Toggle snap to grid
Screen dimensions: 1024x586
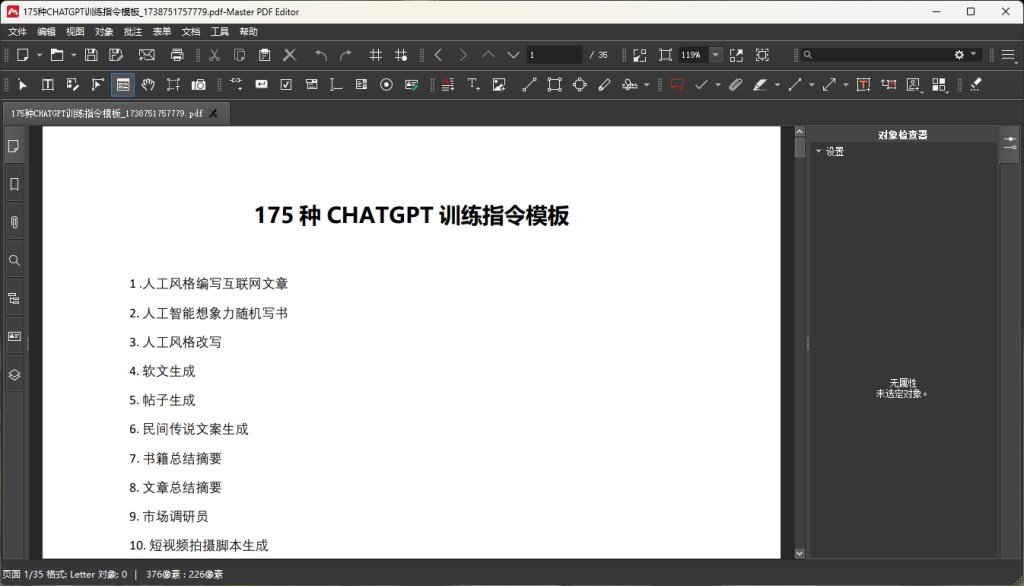[x=401, y=55]
